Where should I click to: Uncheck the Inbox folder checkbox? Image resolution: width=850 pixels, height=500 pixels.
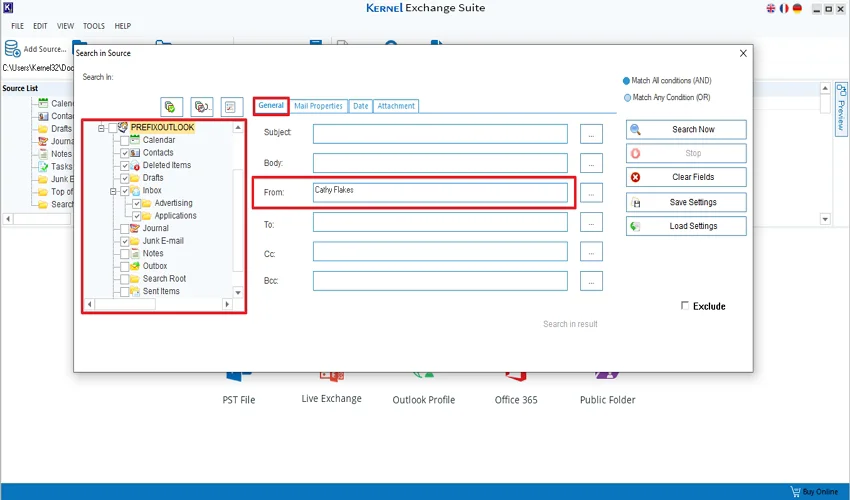(x=125, y=191)
